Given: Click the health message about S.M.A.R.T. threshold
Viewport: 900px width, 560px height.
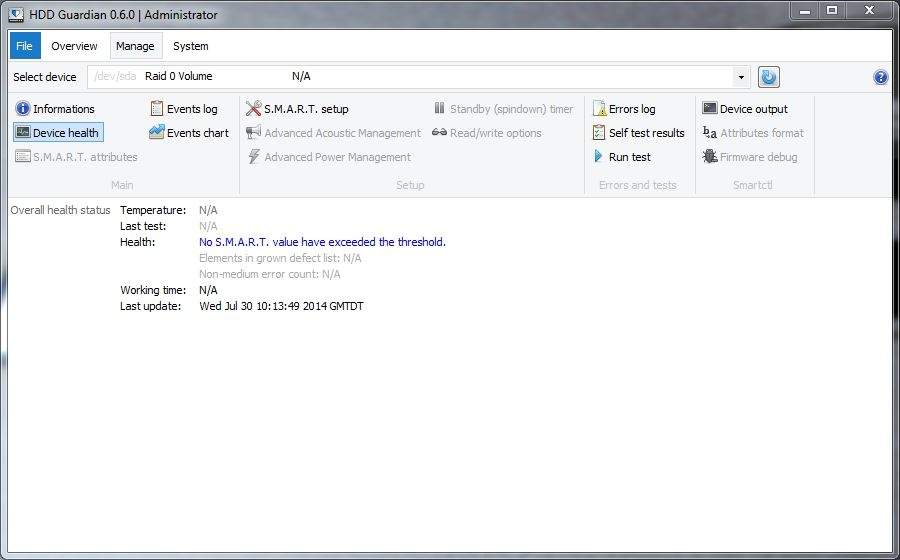Looking at the screenshot, I should pos(323,242).
